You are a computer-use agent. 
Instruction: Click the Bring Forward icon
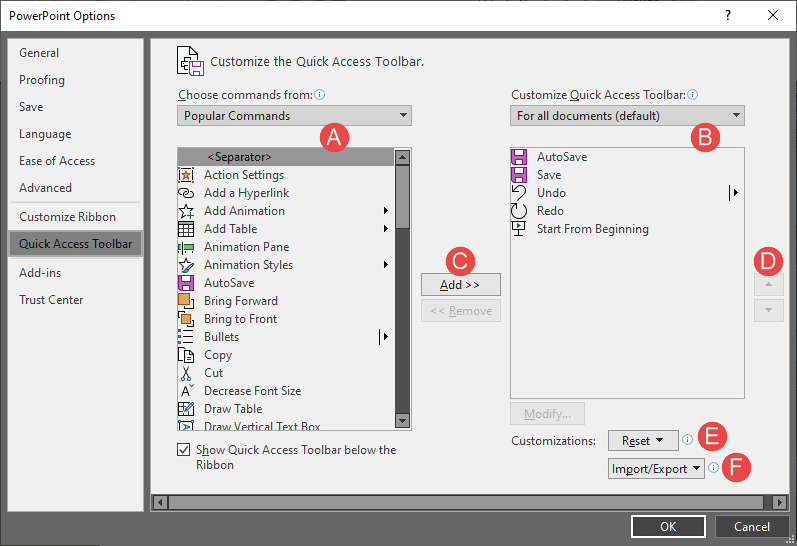tap(186, 301)
